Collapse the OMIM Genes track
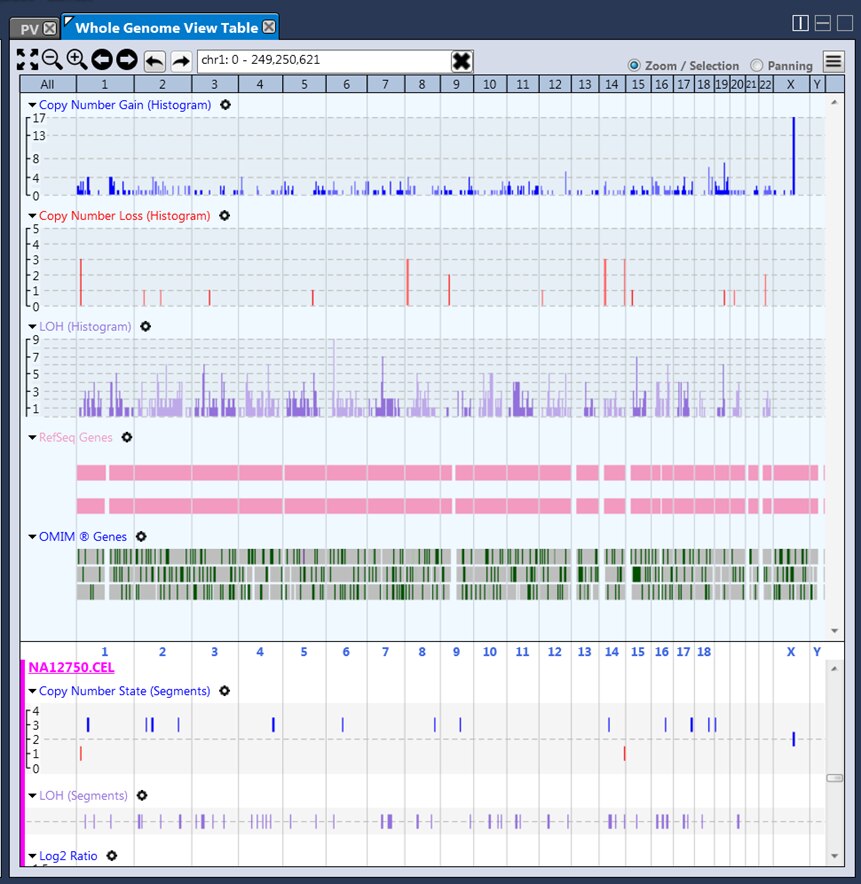This screenshot has height=884, width=861. pos(32,537)
